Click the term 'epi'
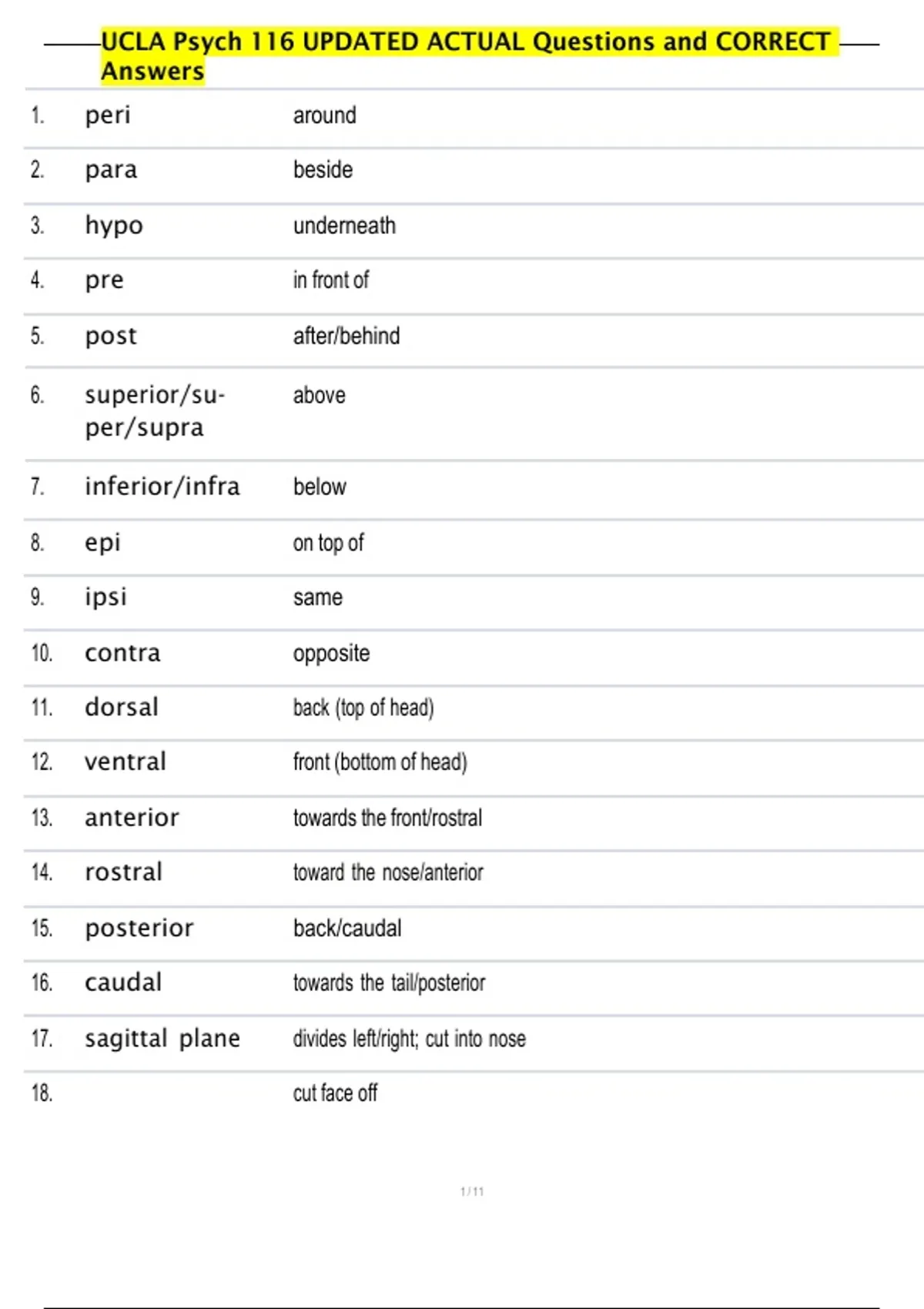The image size is (924, 1309). [102, 544]
